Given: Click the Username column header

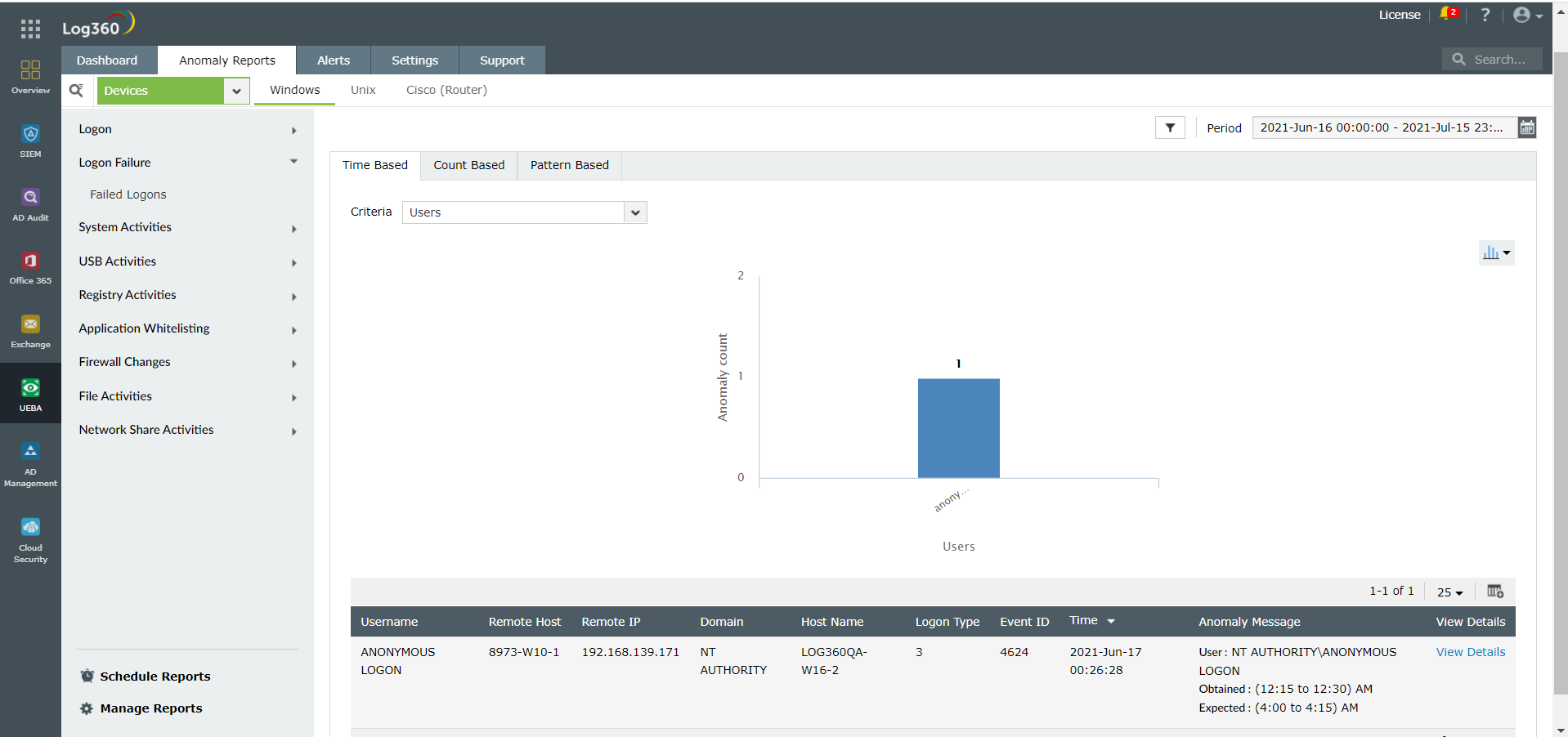Looking at the screenshot, I should 389,622.
